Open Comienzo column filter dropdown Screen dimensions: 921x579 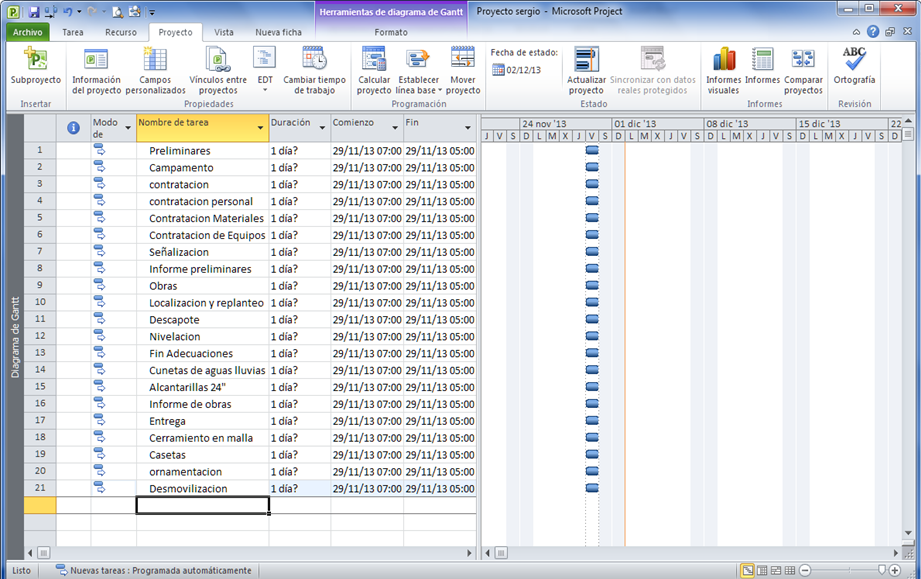pyautogui.click(x=395, y=127)
